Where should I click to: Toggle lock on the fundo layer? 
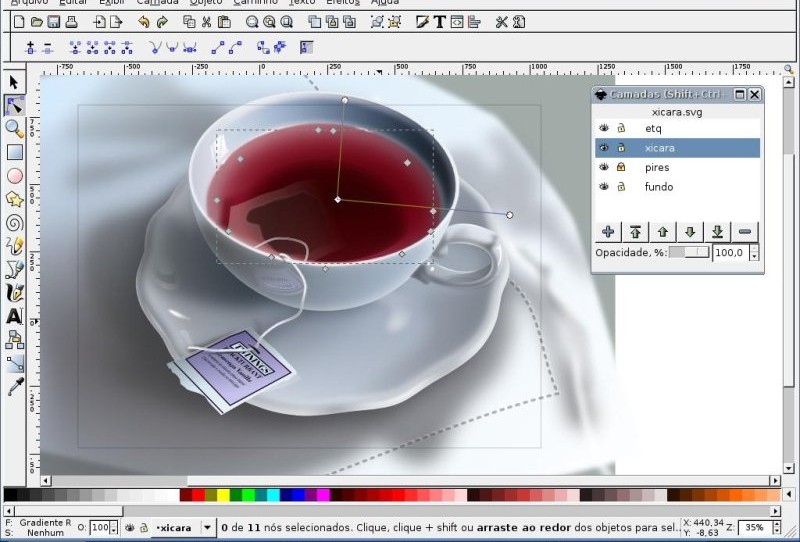[x=621, y=186]
